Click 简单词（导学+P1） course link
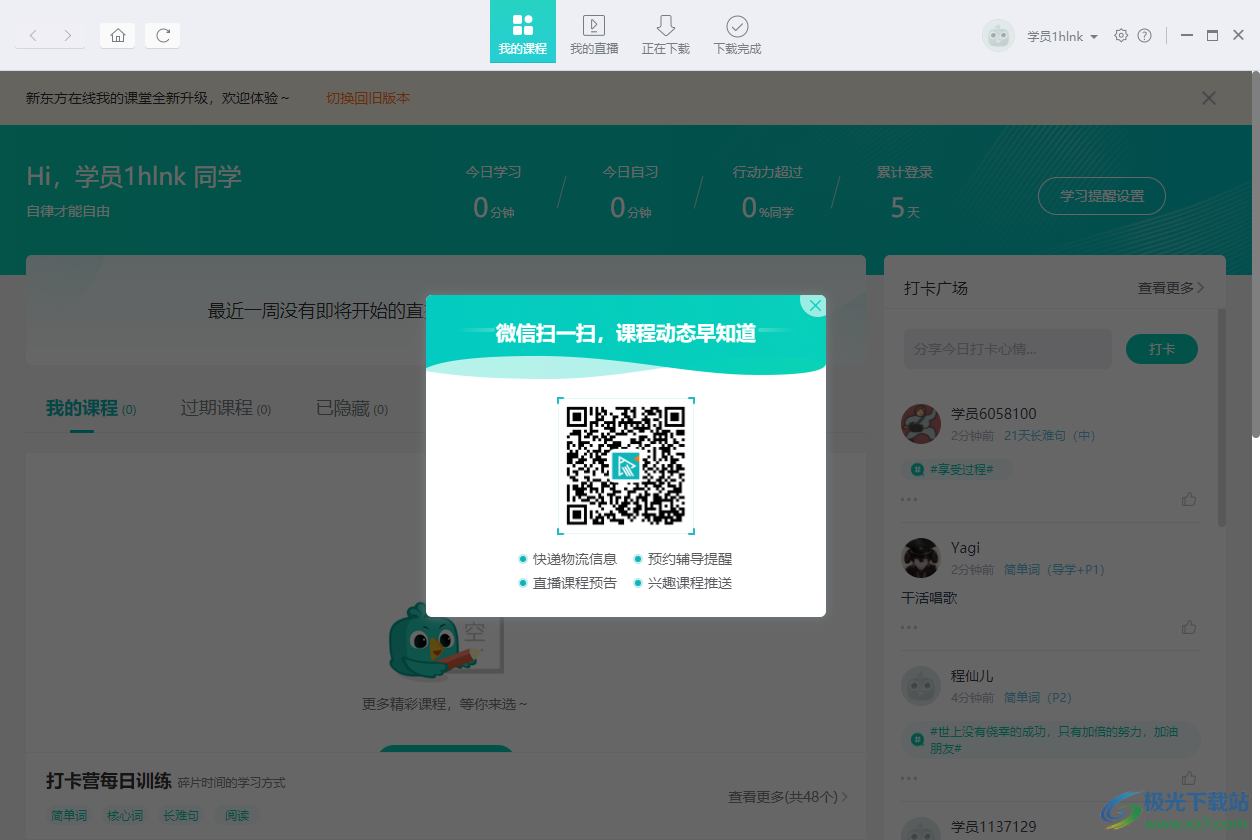 (1054, 570)
